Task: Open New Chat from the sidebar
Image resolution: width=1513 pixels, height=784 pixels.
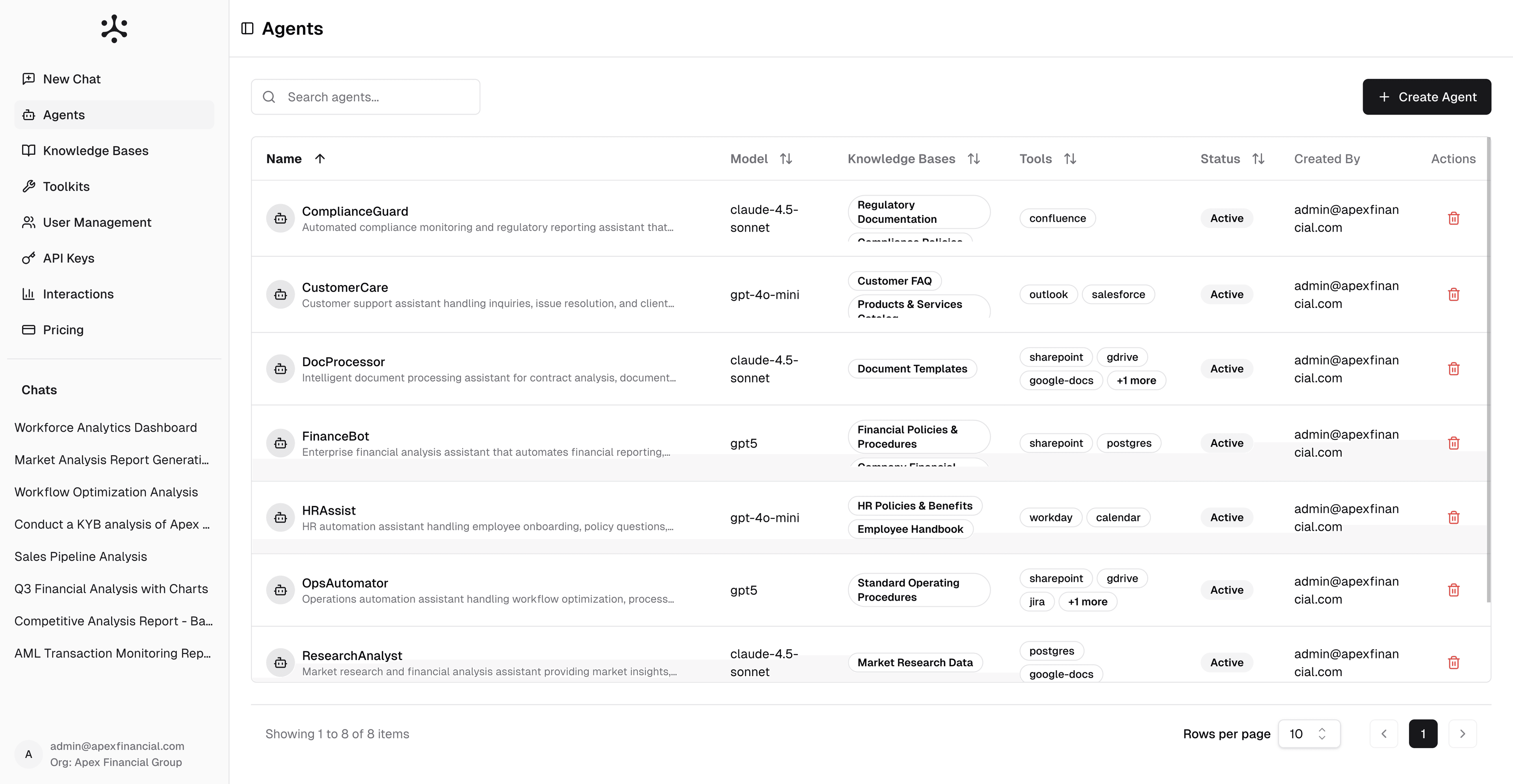Action: [114, 79]
